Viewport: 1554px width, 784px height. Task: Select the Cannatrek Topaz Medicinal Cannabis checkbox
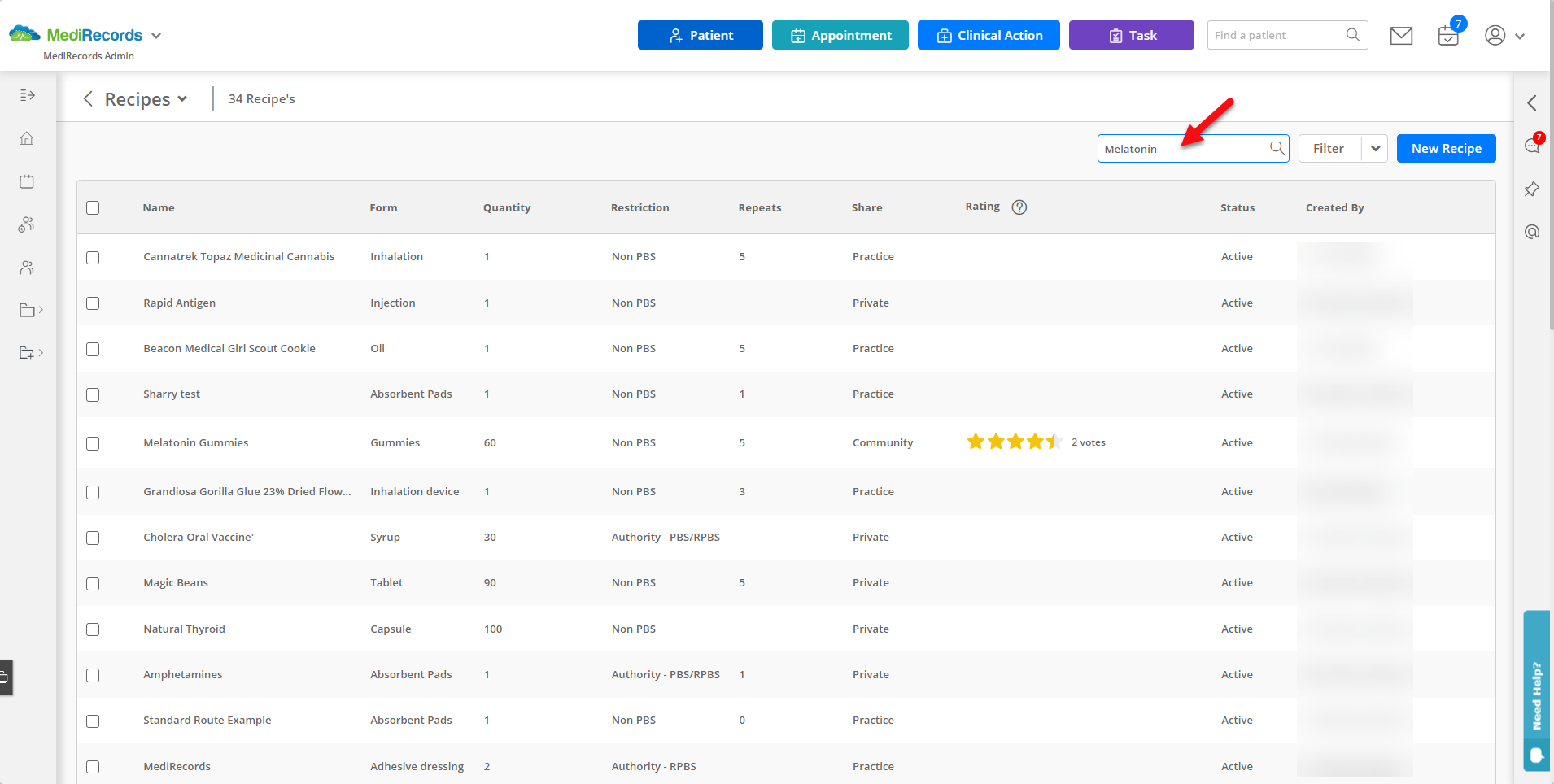93,257
